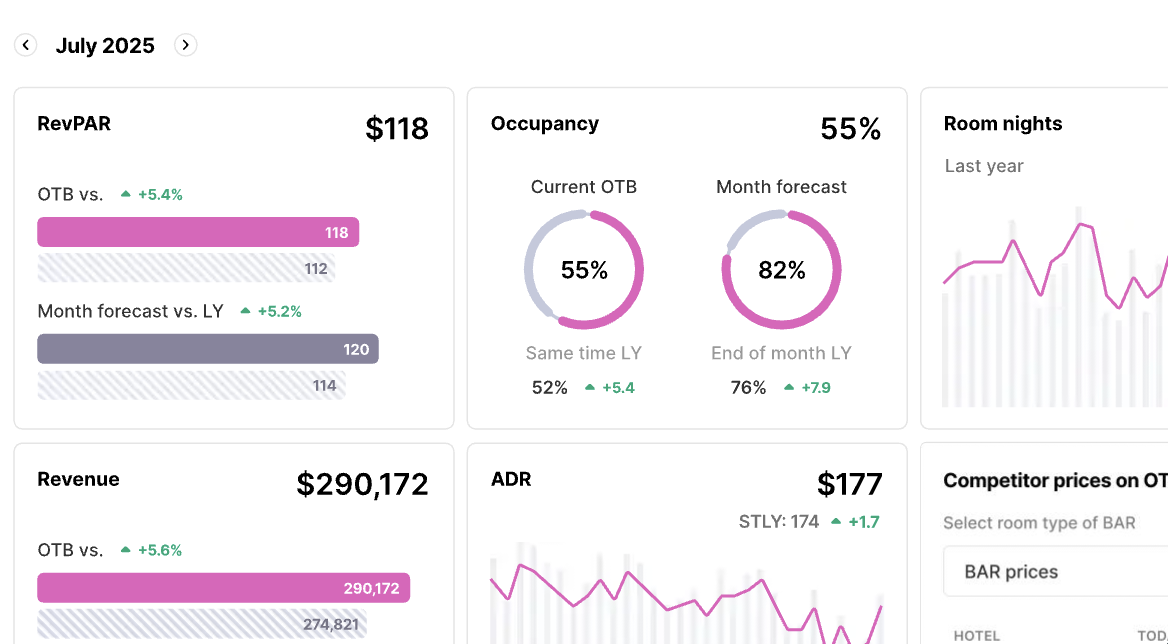Click Occupancy card title

point(545,124)
